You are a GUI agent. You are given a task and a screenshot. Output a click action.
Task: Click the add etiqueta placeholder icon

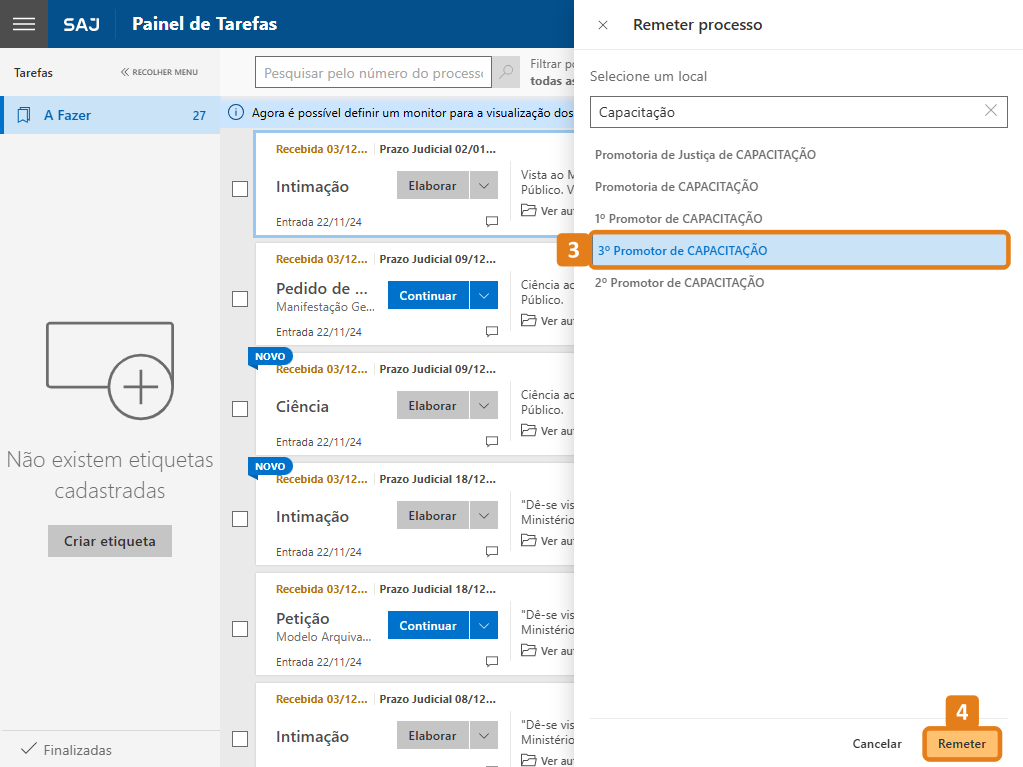pos(110,369)
